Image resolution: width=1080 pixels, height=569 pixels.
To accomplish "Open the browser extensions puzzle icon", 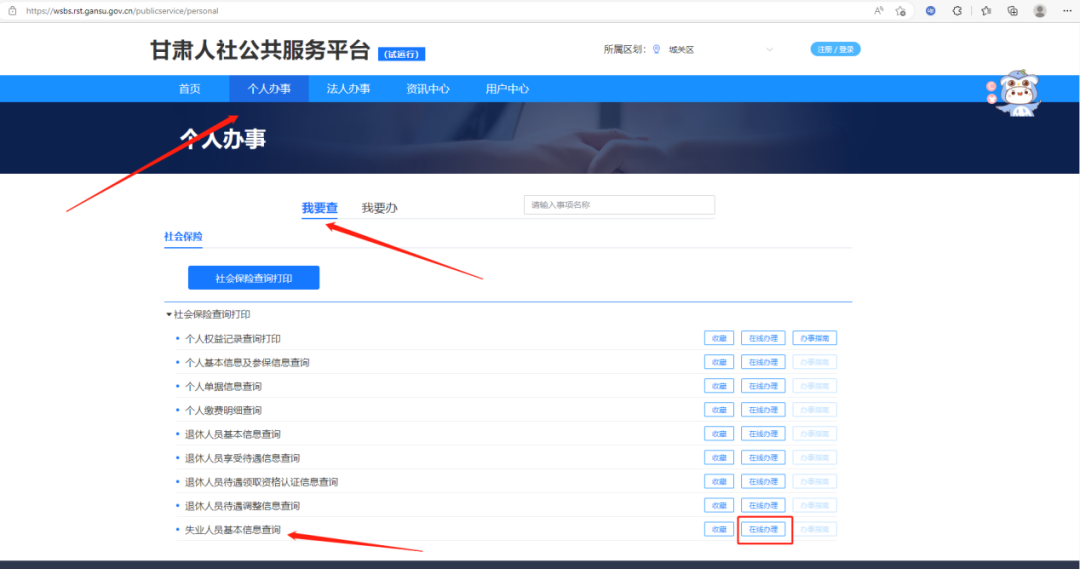I will 957,10.
